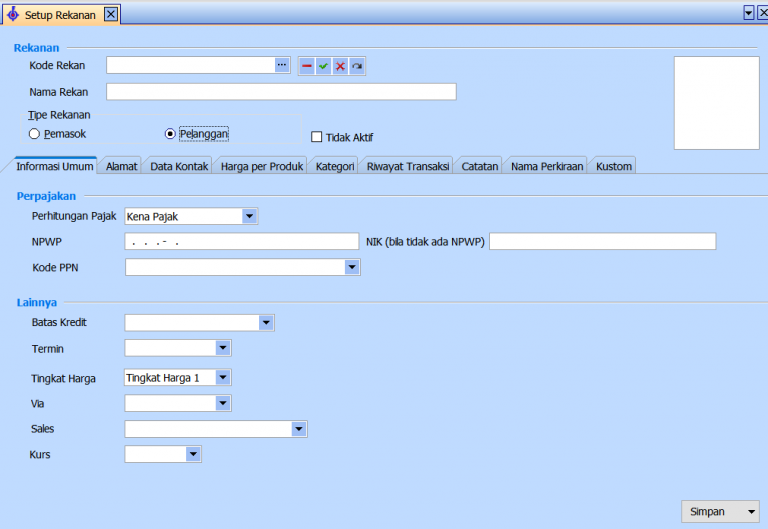Expand the Perhitungan Pajak dropdown
This screenshot has height=529, width=768.
click(x=249, y=216)
